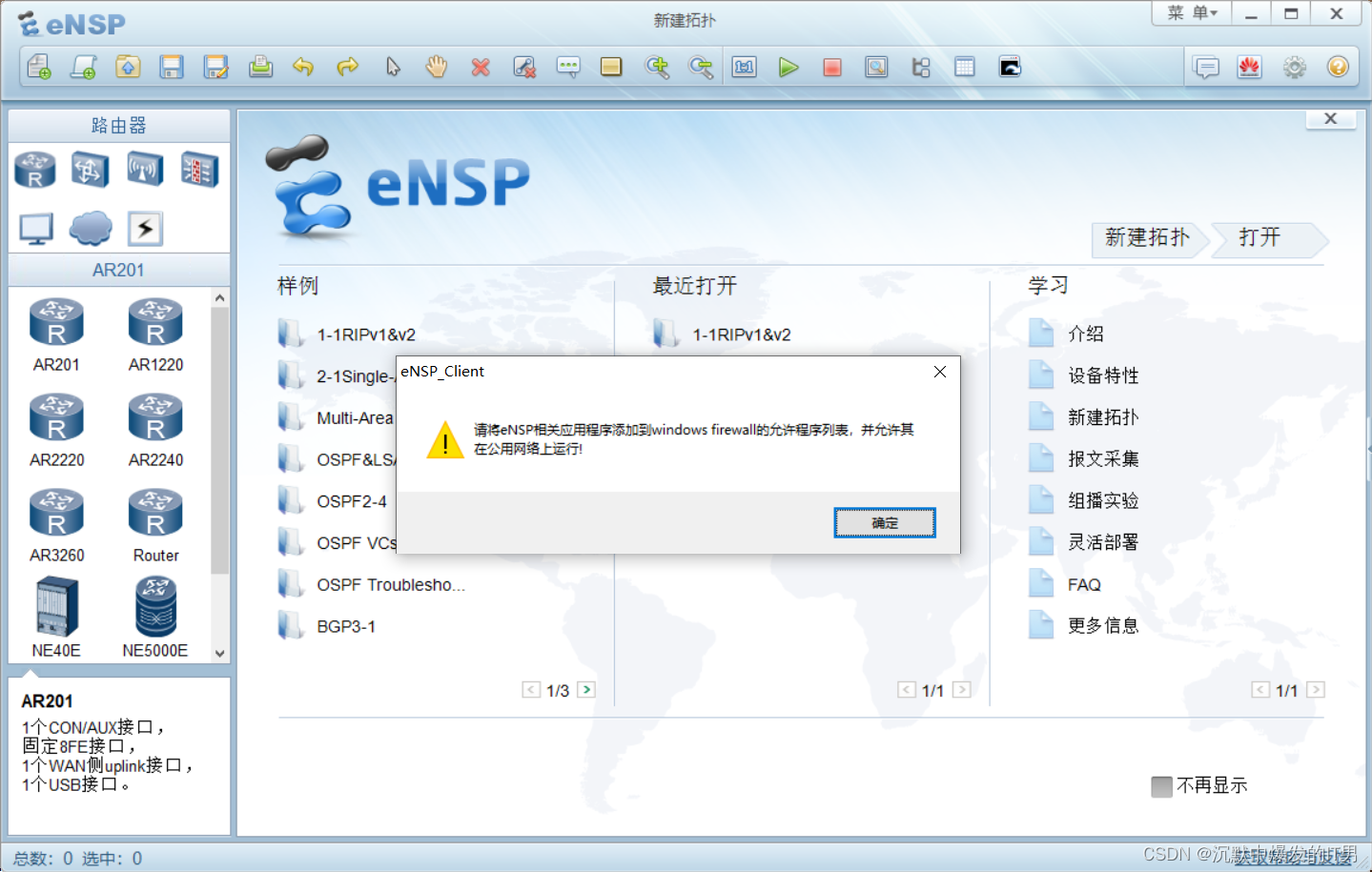Click the undo arrow in toolbar
Image resolution: width=1372 pixels, height=872 pixels.
click(x=303, y=67)
